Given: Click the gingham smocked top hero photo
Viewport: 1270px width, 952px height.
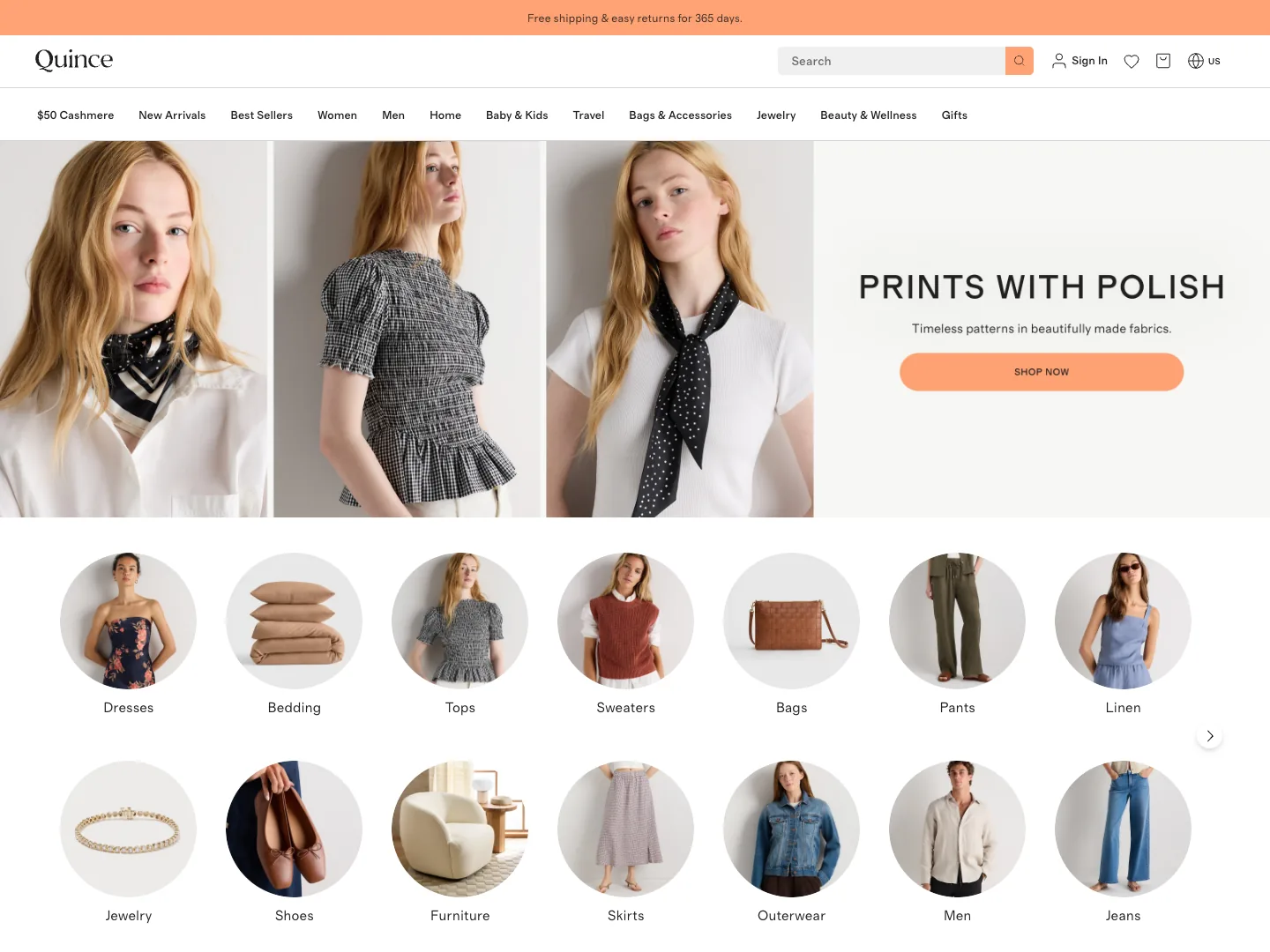Looking at the screenshot, I should [407, 329].
